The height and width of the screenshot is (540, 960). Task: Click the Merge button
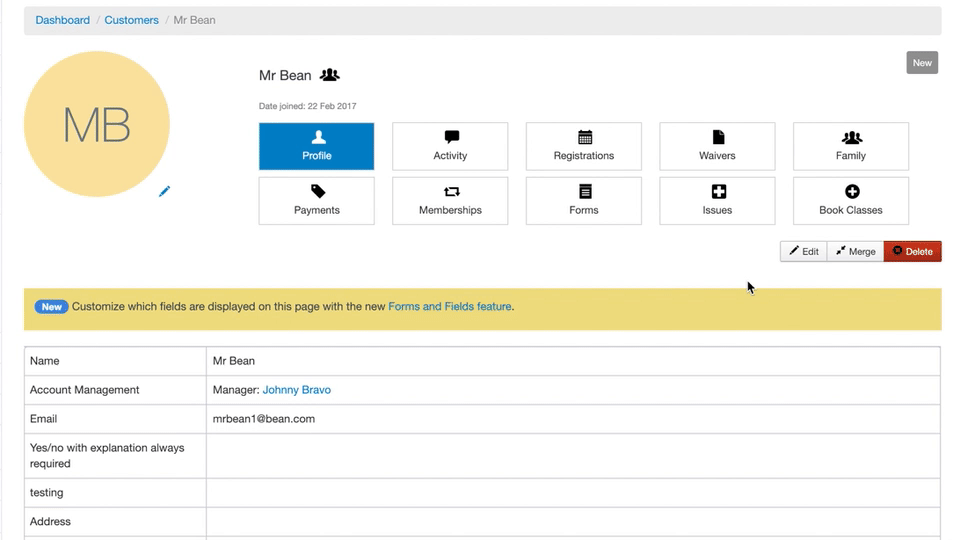coord(856,252)
